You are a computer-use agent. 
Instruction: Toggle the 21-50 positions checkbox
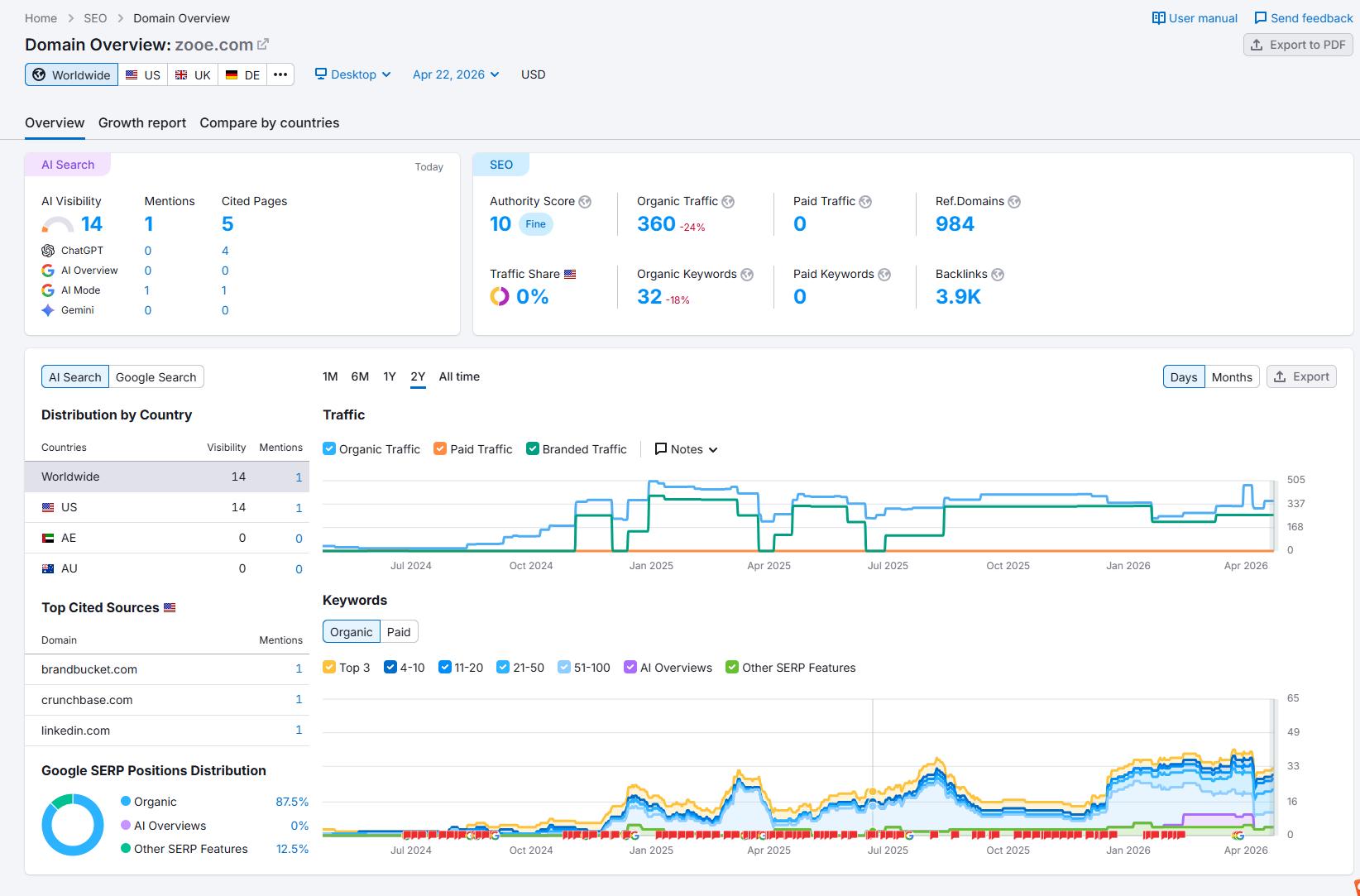pyautogui.click(x=503, y=667)
